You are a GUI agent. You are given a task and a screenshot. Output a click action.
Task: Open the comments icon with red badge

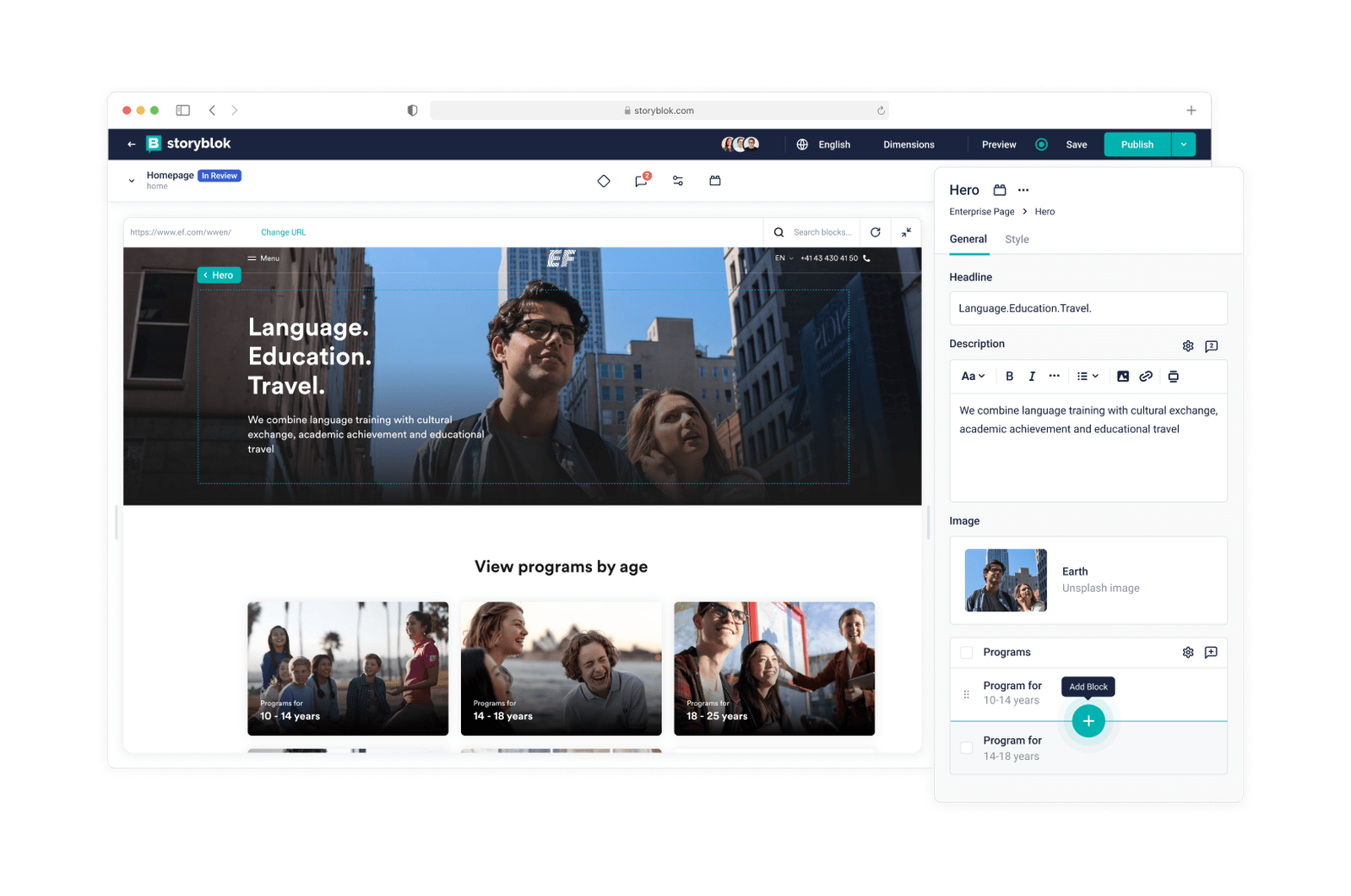click(641, 181)
